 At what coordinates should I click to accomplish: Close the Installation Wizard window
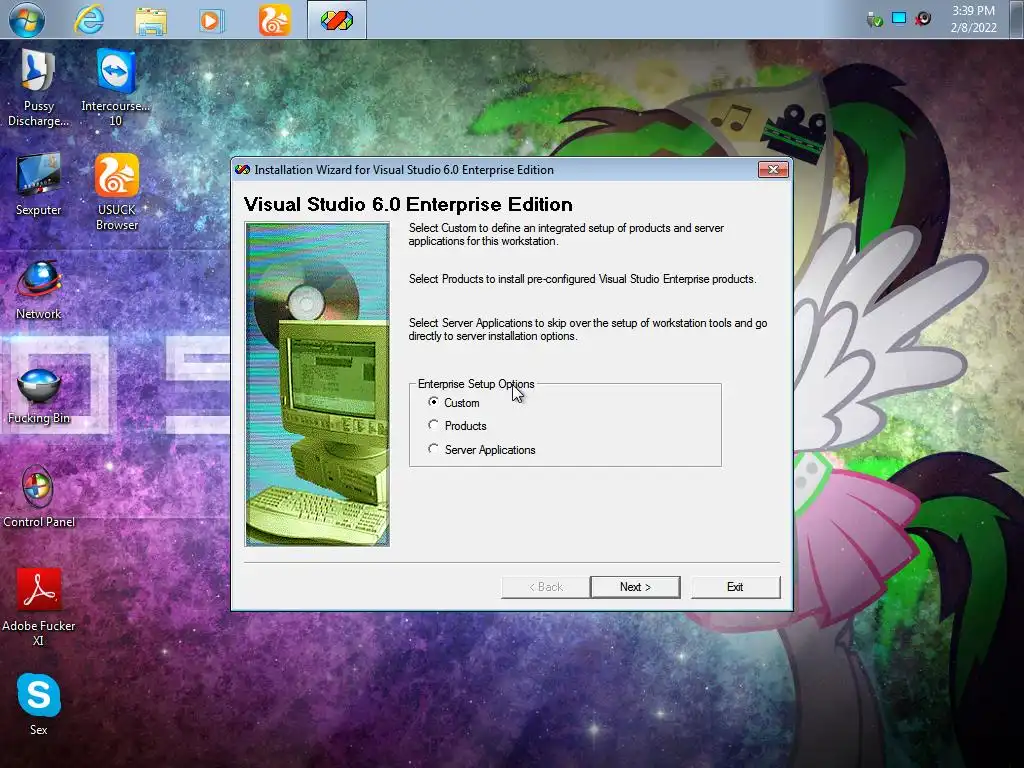point(773,170)
